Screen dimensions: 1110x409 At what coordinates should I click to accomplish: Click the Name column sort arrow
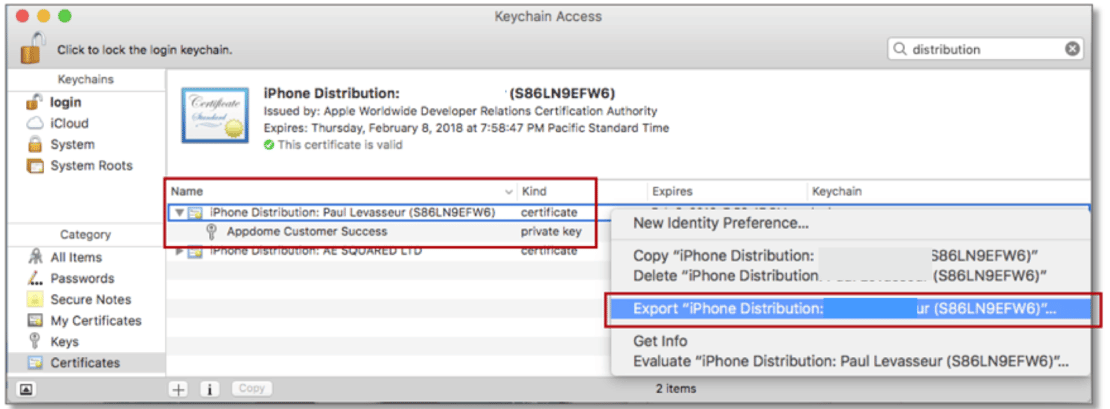tap(509, 191)
